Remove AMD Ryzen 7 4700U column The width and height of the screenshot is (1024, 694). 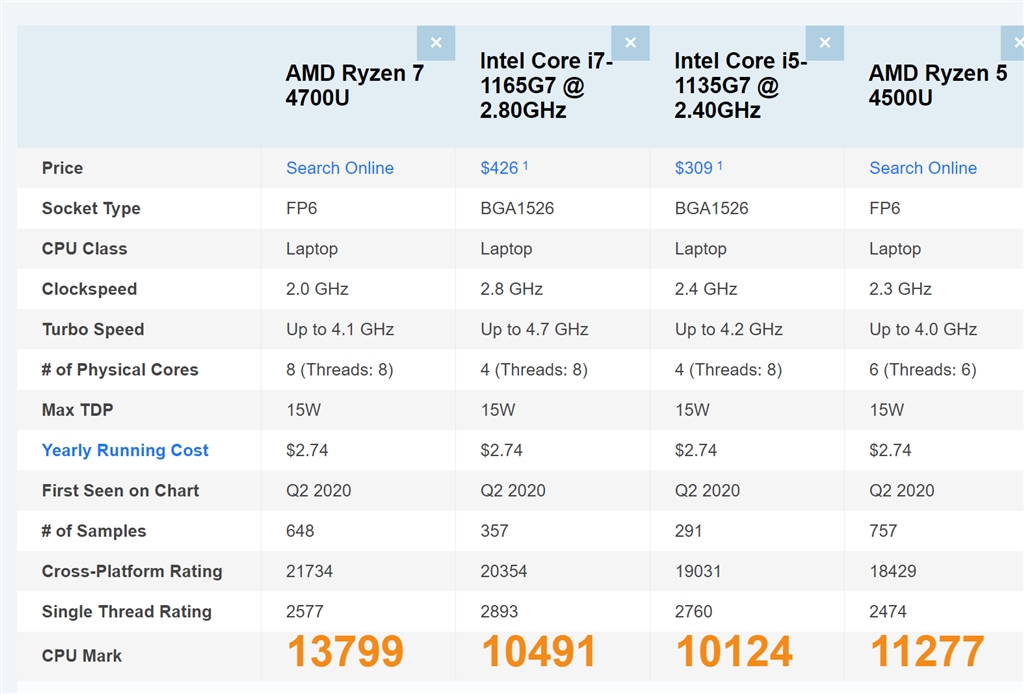click(x=436, y=43)
